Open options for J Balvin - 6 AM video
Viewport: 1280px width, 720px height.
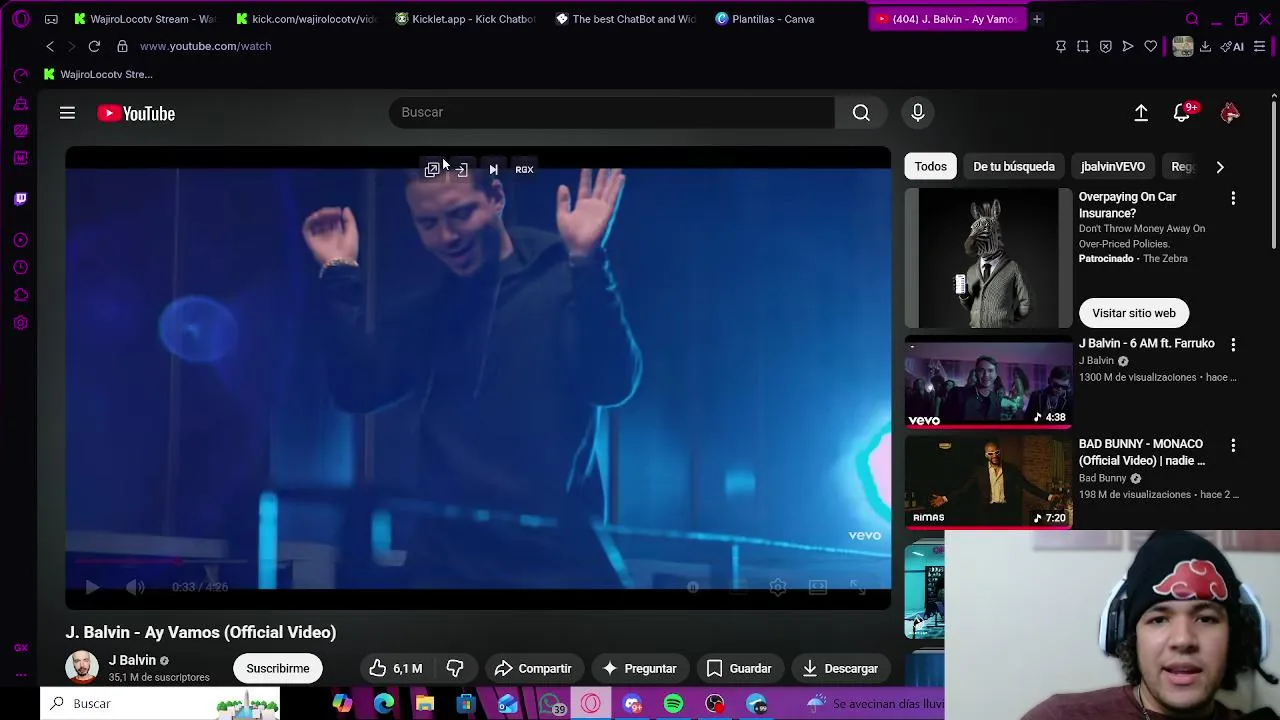click(1233, 344)
